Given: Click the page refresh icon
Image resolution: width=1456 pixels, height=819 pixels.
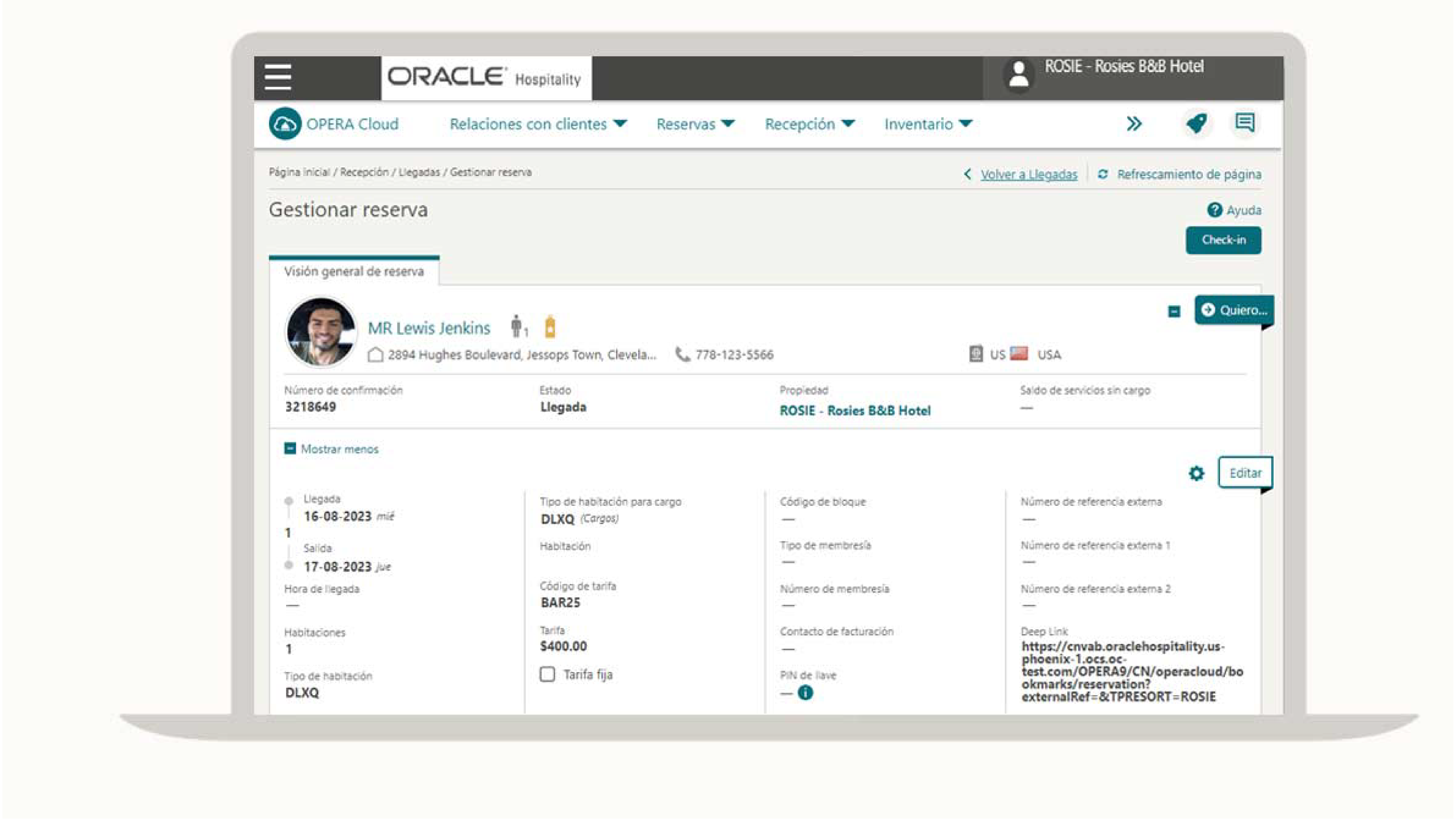Looking at the screenshot, I should click(x=1102, y=174).
